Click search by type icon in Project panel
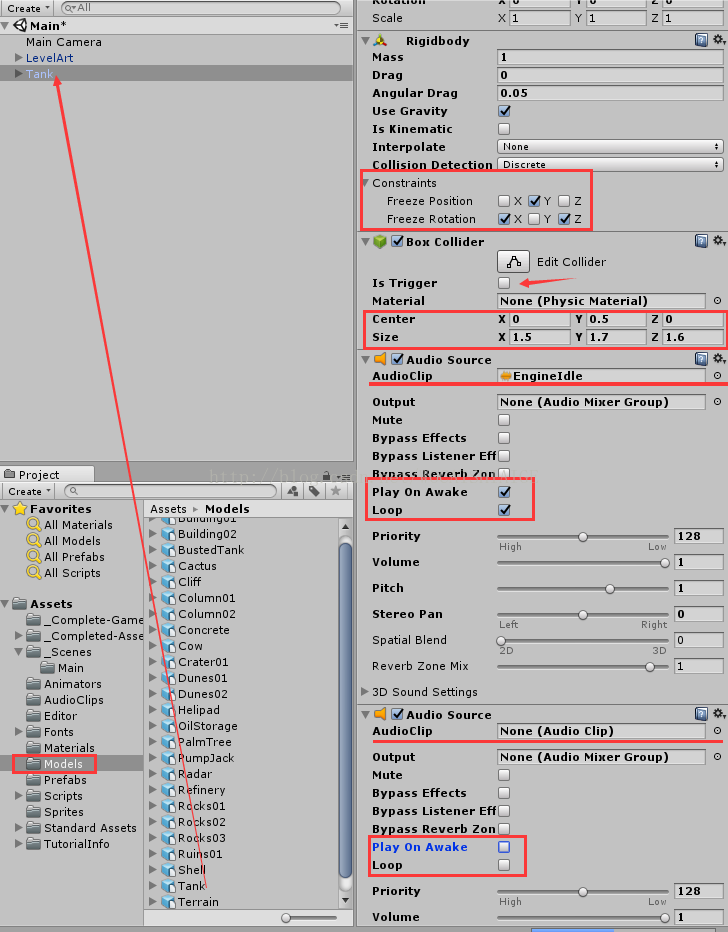Screen dimensions: 728x932 pos(293,491)
